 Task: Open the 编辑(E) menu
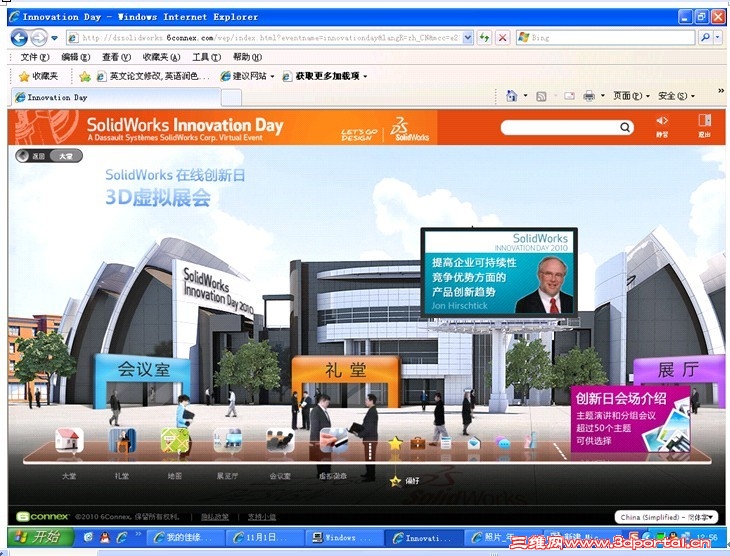pos(75,57)
